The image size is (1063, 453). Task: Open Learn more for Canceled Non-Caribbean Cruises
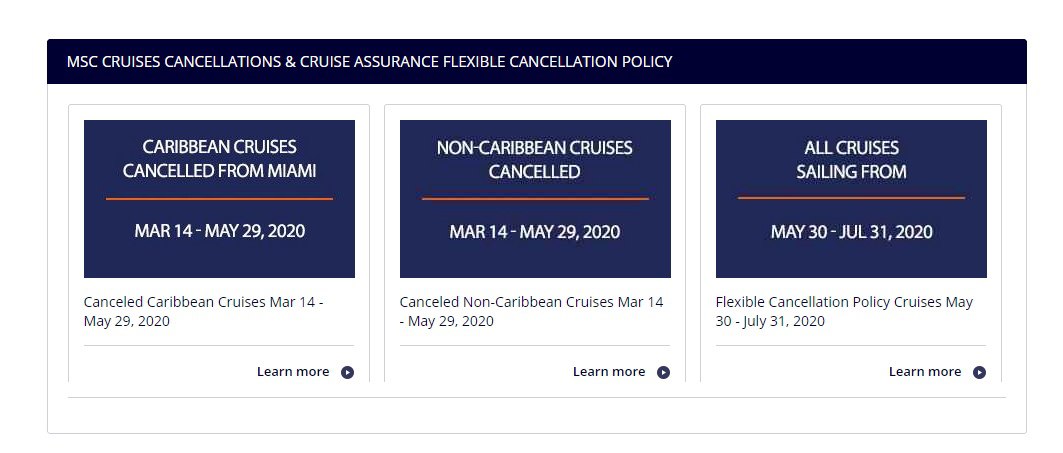coord(609,372)
